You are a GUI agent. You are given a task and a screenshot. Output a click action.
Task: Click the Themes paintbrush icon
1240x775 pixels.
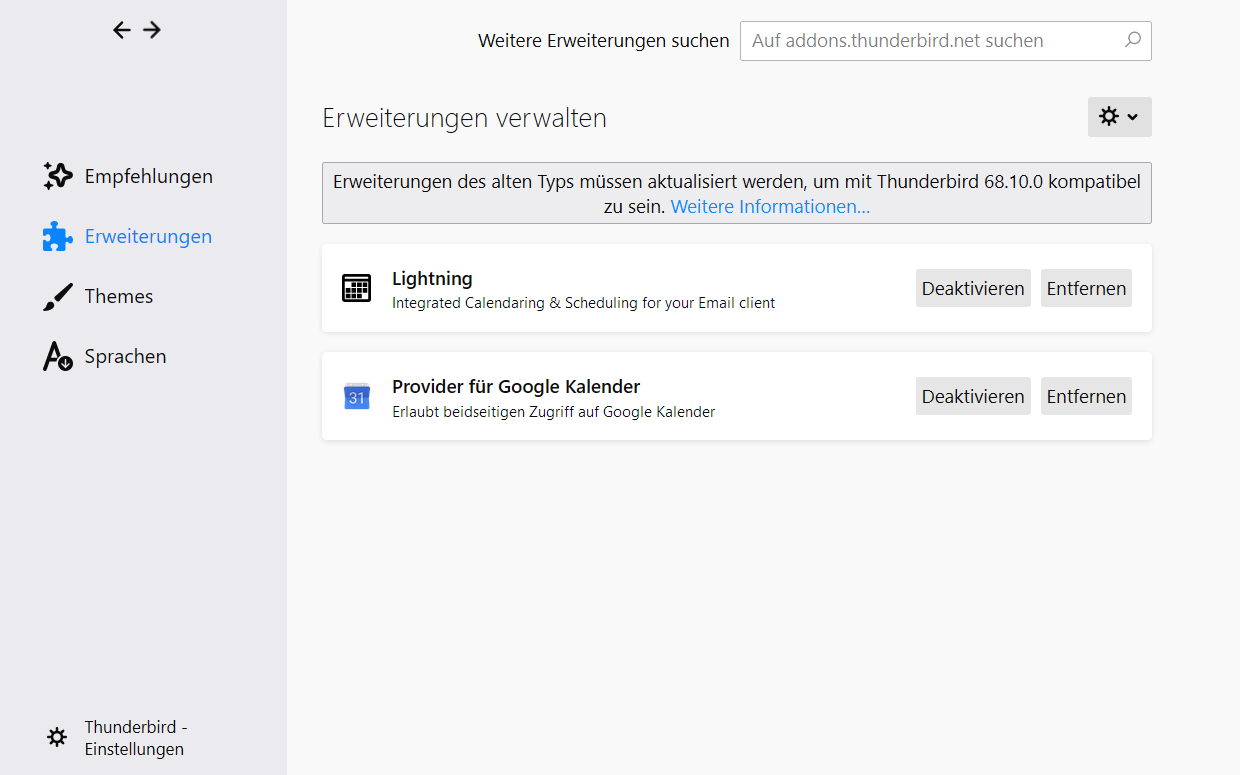pyautogui.click(x=58, y=297)
